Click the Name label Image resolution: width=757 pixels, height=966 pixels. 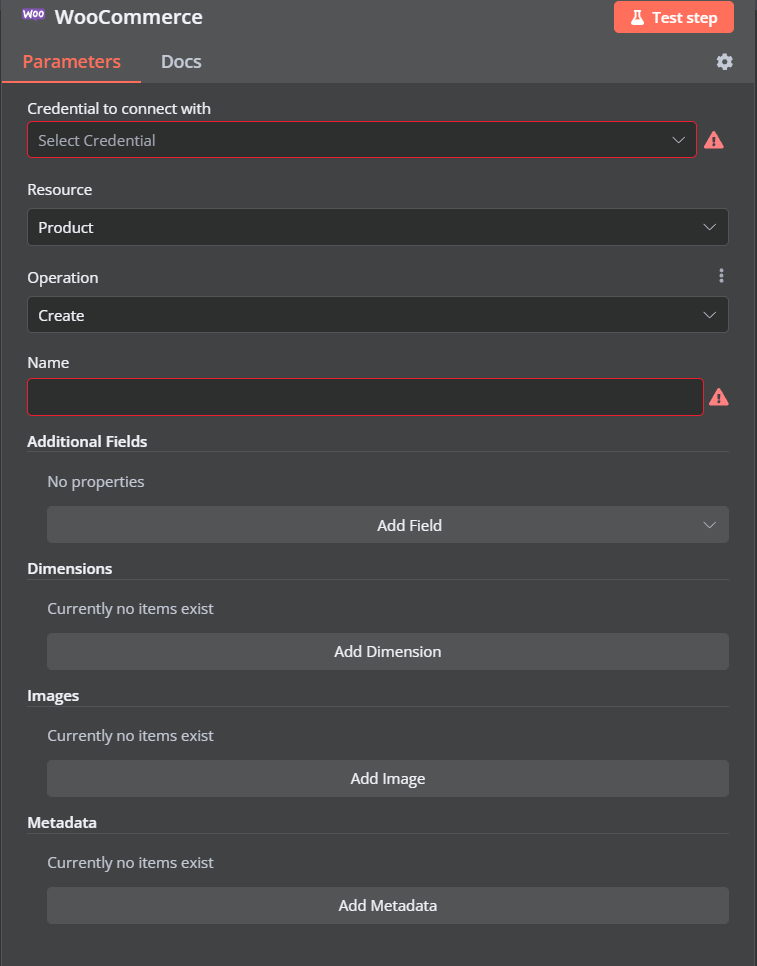click(48, 362)
